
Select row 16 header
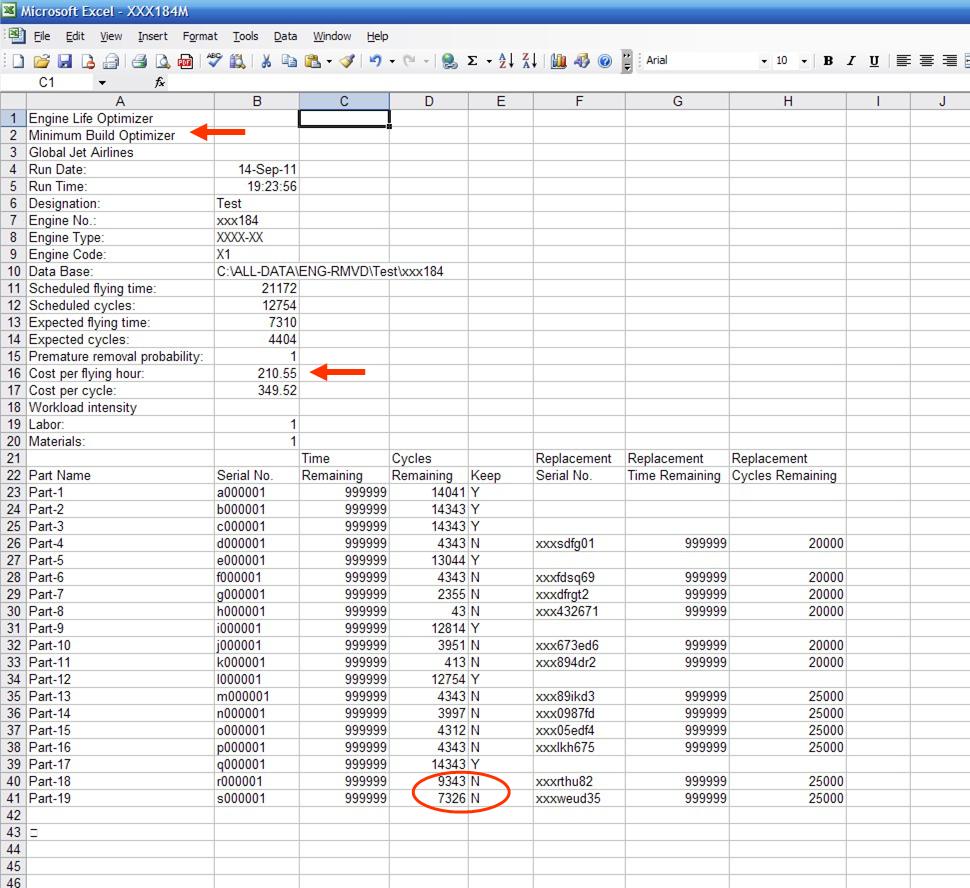pos(13,373)
